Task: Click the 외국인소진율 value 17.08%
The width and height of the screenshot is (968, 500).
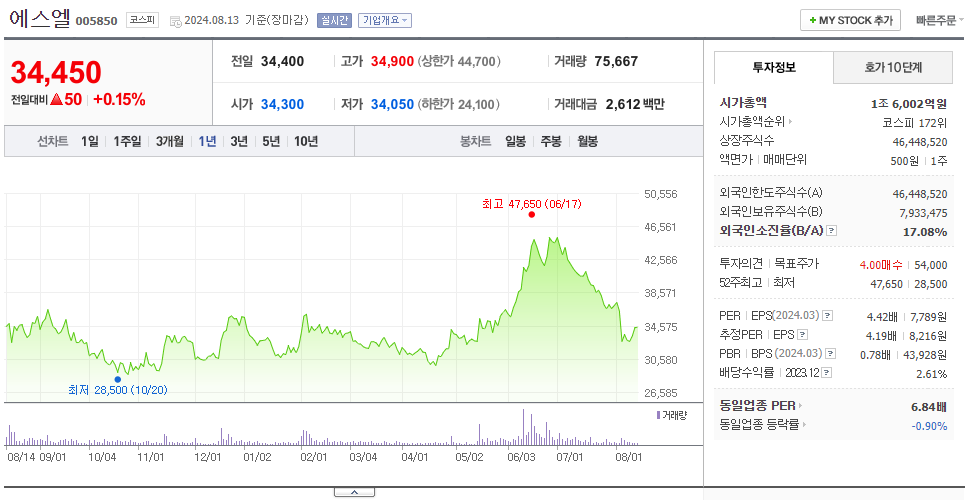Action: pyautogui.click(x=926, y=232)
